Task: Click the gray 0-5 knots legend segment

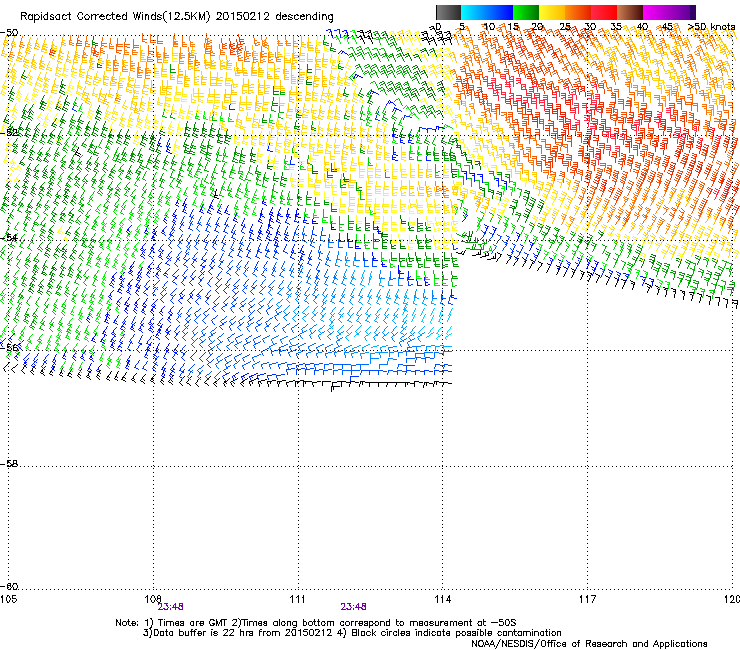Action: (448, 12)
